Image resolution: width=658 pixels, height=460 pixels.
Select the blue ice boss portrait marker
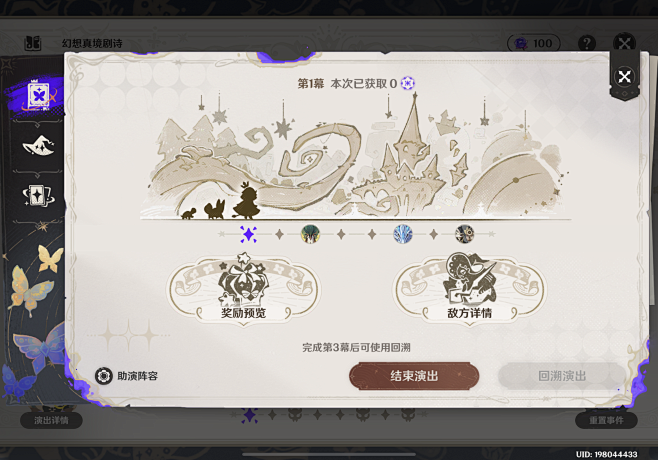tap(402, 234)
